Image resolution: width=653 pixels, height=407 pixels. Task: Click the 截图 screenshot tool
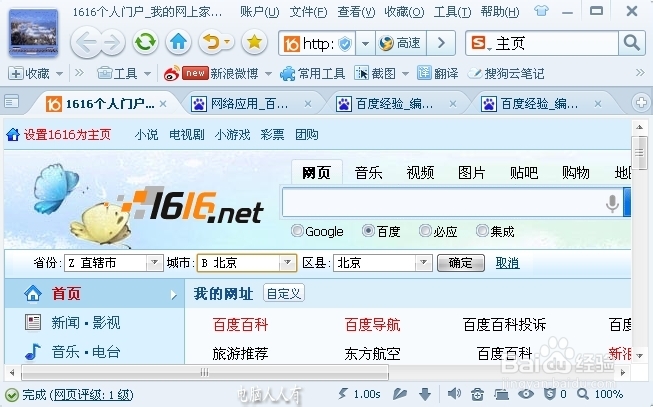(375, 74)
